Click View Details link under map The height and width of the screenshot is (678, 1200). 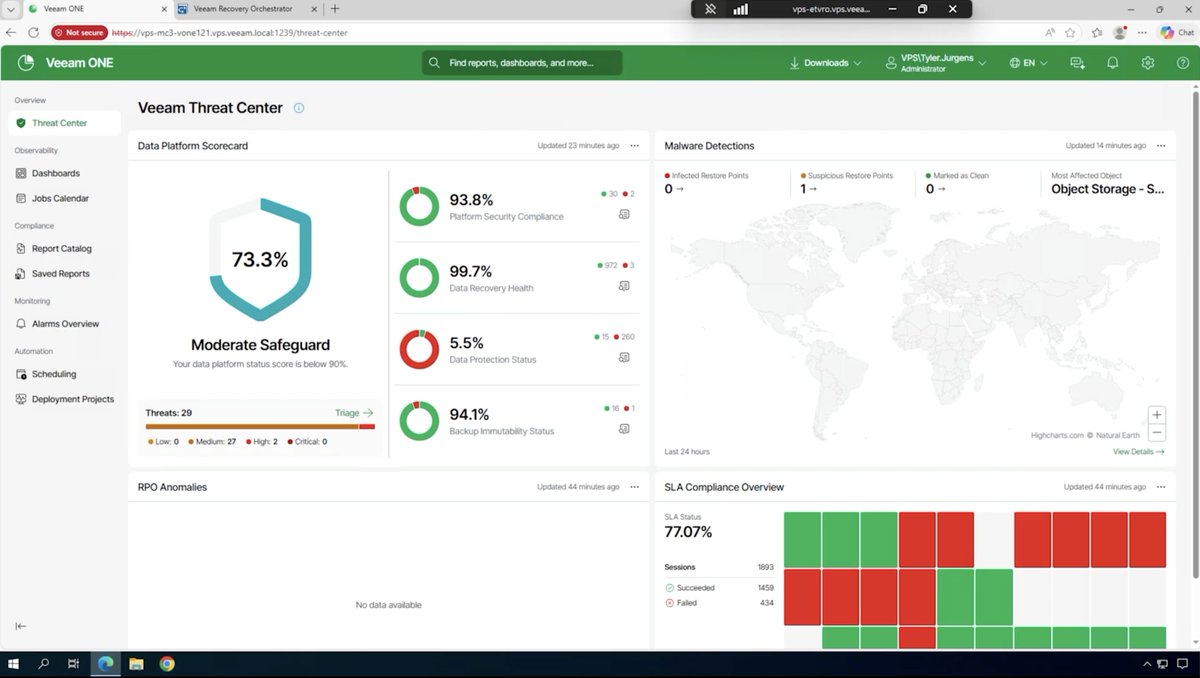[1139, 452]
